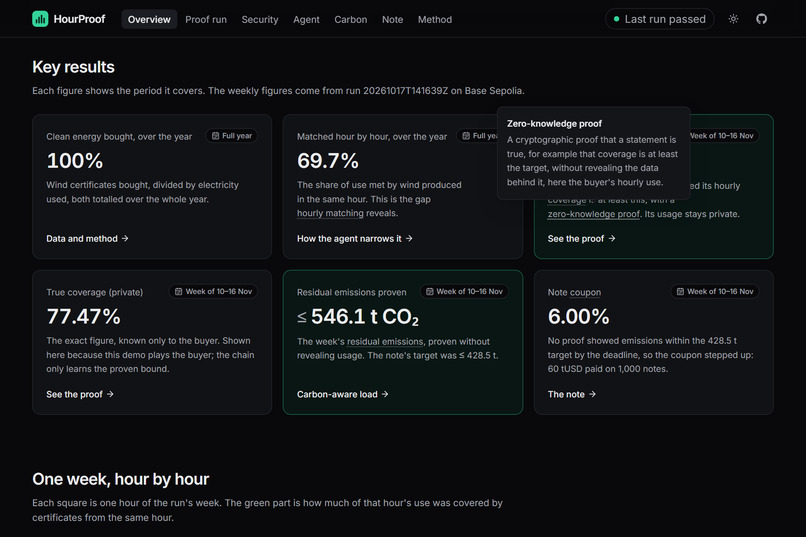Select the Overview tab
The width and height of the screenshot is (806, 537).
point(149,20)
